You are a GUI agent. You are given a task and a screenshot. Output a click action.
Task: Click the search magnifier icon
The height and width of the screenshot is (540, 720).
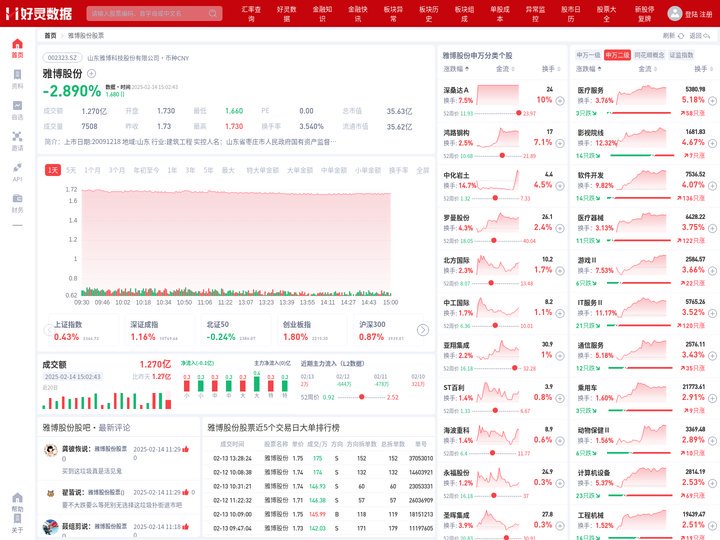tap(213, 13)
